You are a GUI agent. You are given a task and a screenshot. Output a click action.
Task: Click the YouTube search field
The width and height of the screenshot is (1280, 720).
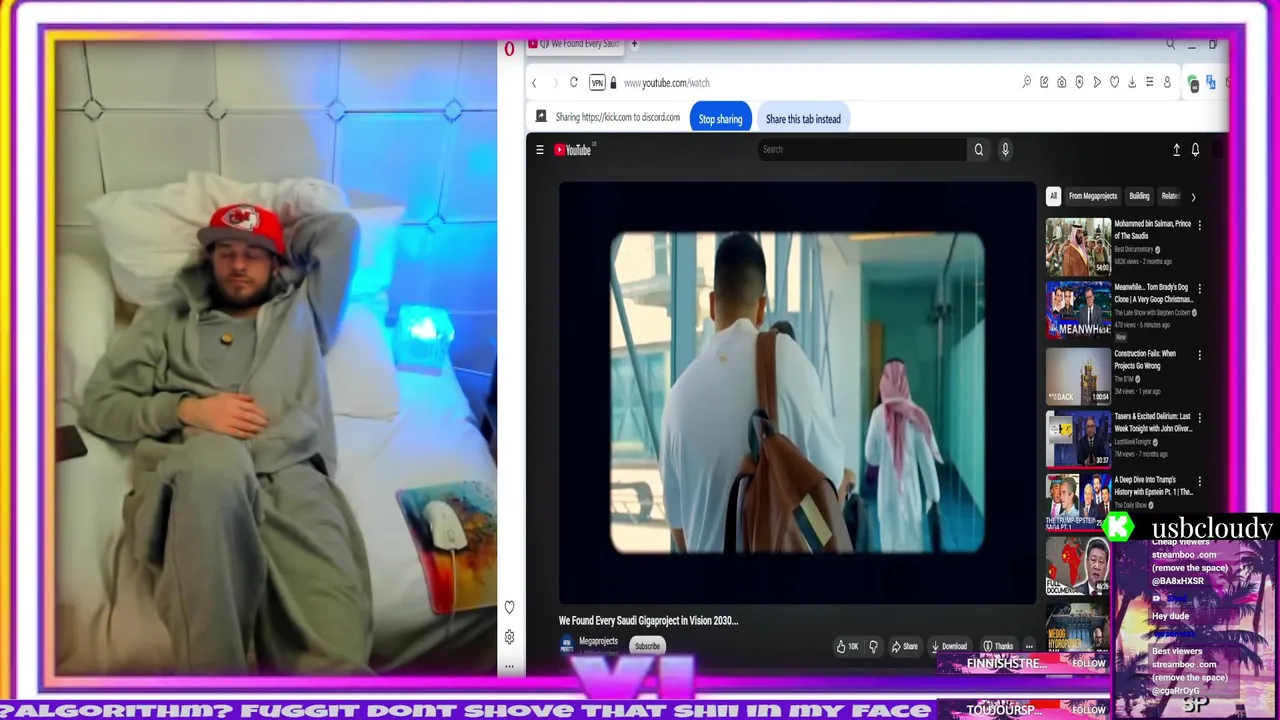point(862,150)
